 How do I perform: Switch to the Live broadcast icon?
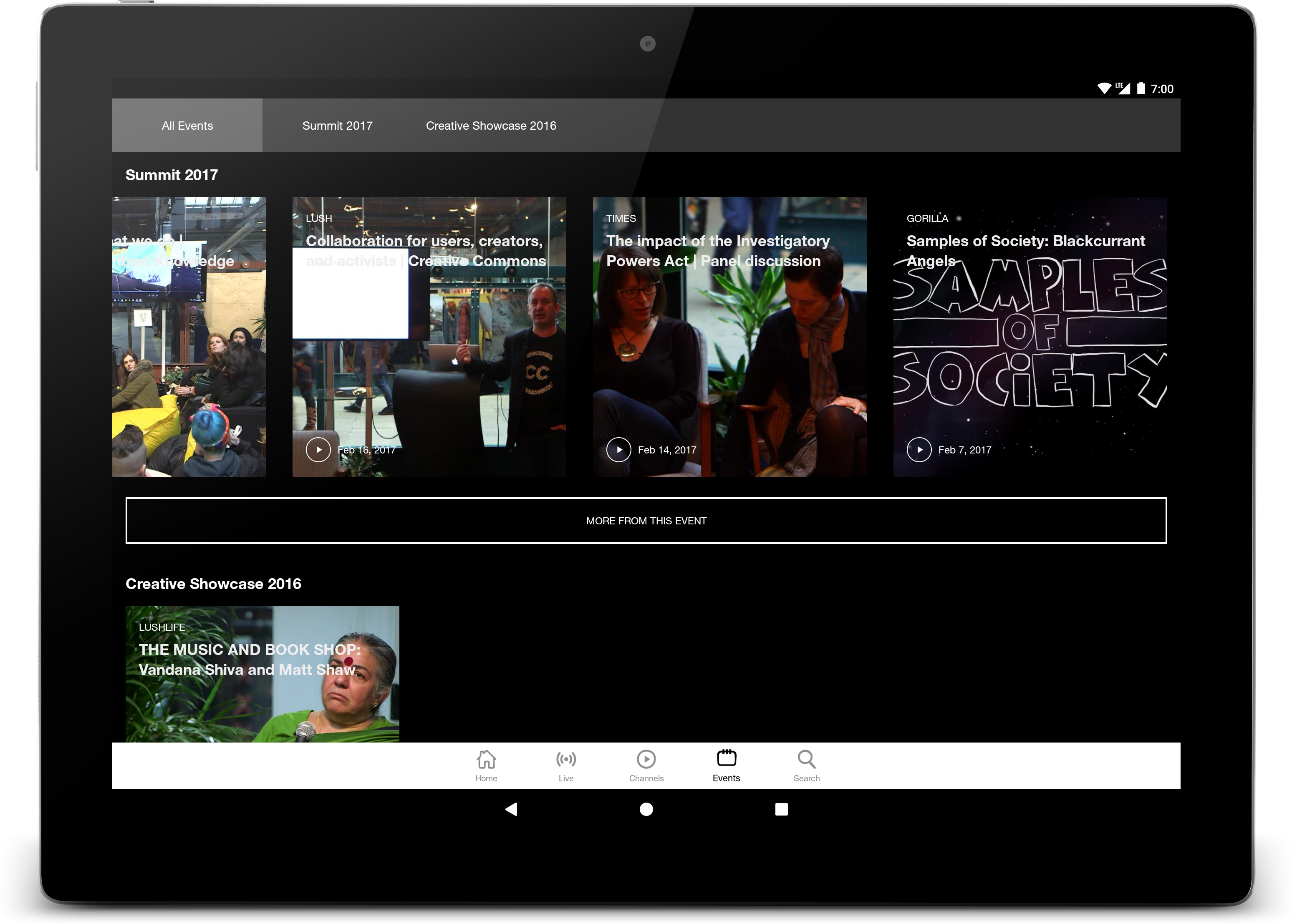[x=566, y=759]
